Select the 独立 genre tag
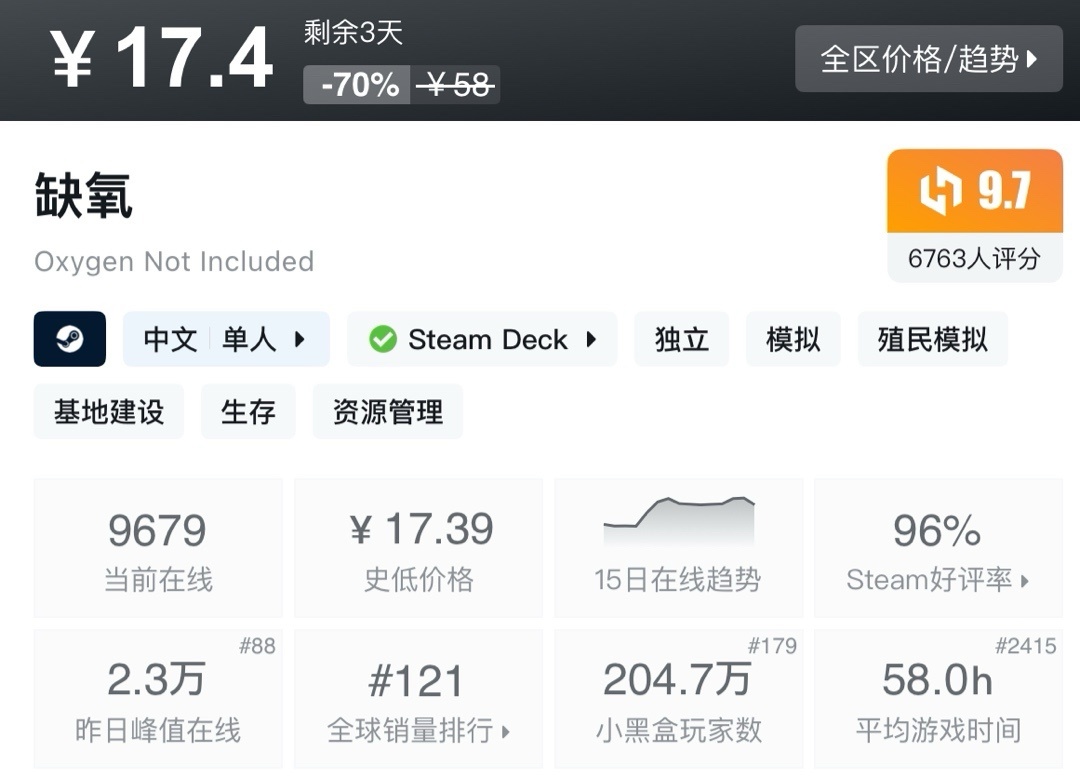Image resolution: width=1080 pixels, height=778 pixels. (681, 339)
